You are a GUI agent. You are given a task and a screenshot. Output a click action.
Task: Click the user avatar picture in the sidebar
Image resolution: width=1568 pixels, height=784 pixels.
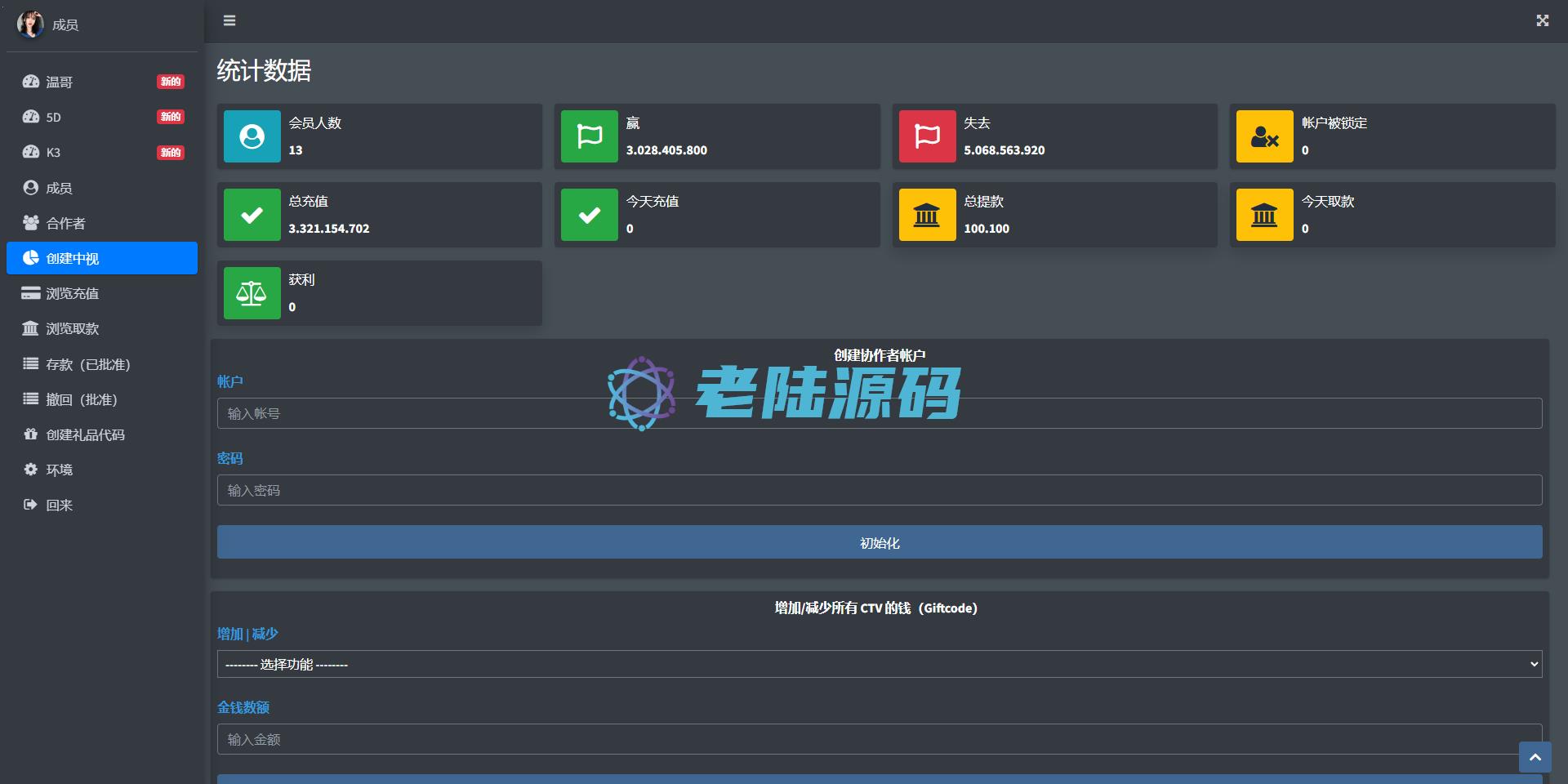click(x=30, y=24)
